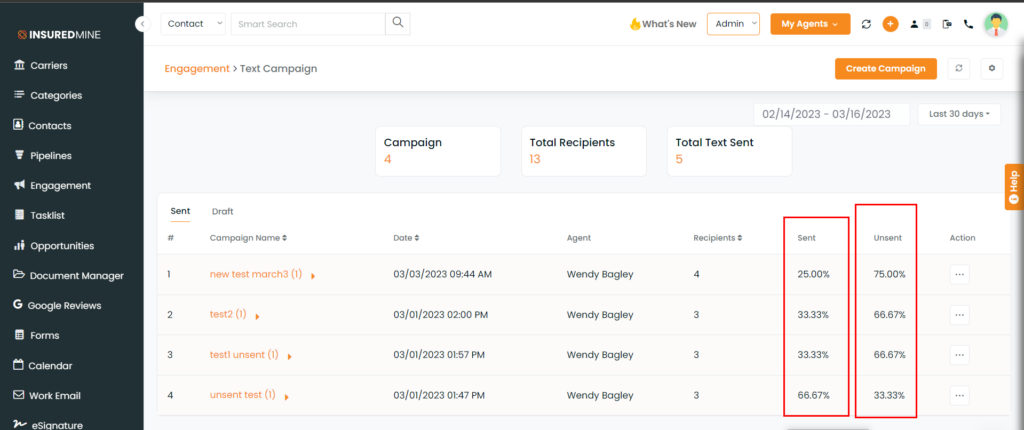This screenshot has width=1024, height=430.
Task: Expand the unsent test campaign row arrow
Action: click(x=286, y=397)
